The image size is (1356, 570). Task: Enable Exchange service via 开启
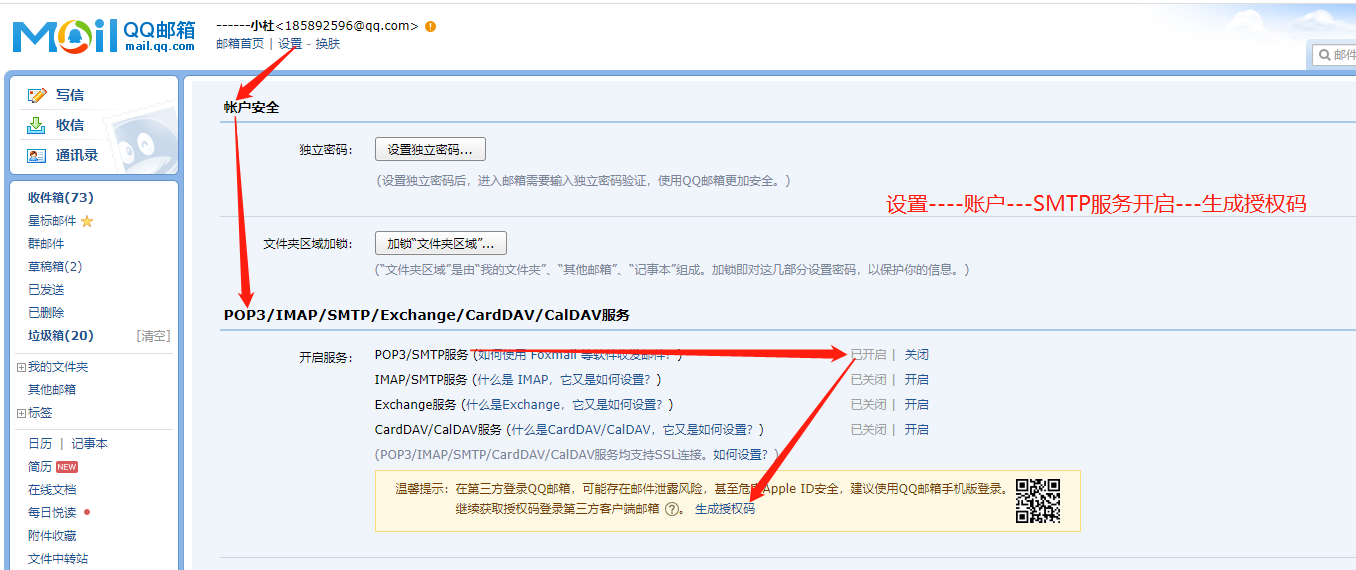(916, 405)
